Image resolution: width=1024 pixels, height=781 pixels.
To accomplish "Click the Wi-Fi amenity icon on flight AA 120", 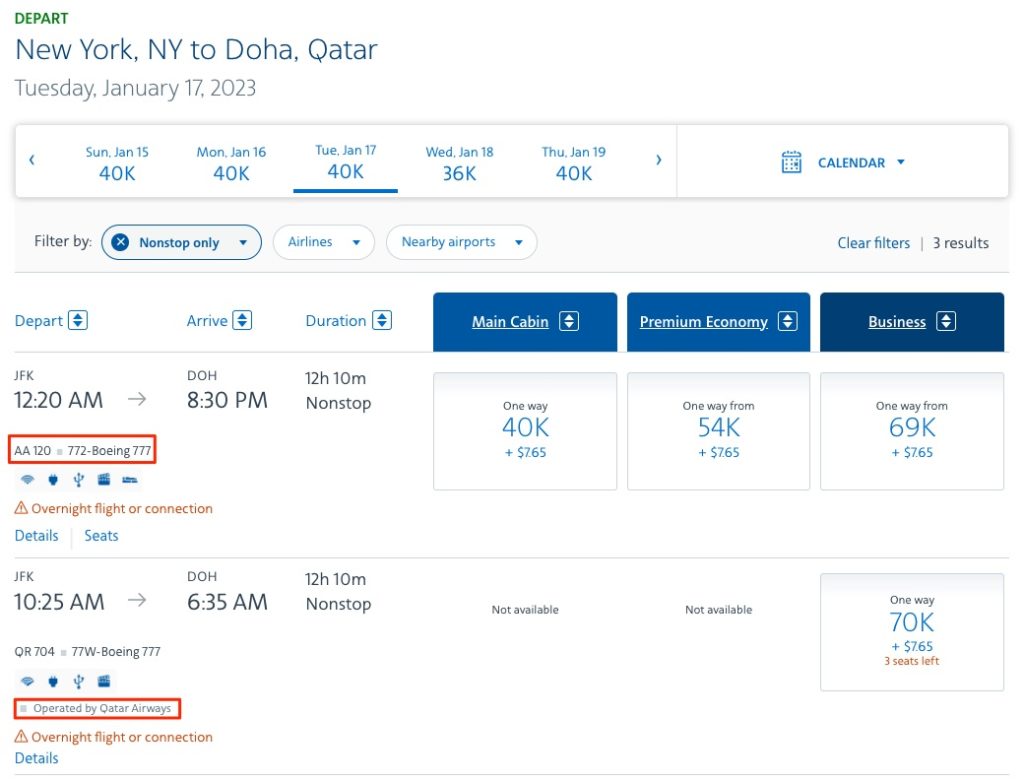I will click(27, 479).
